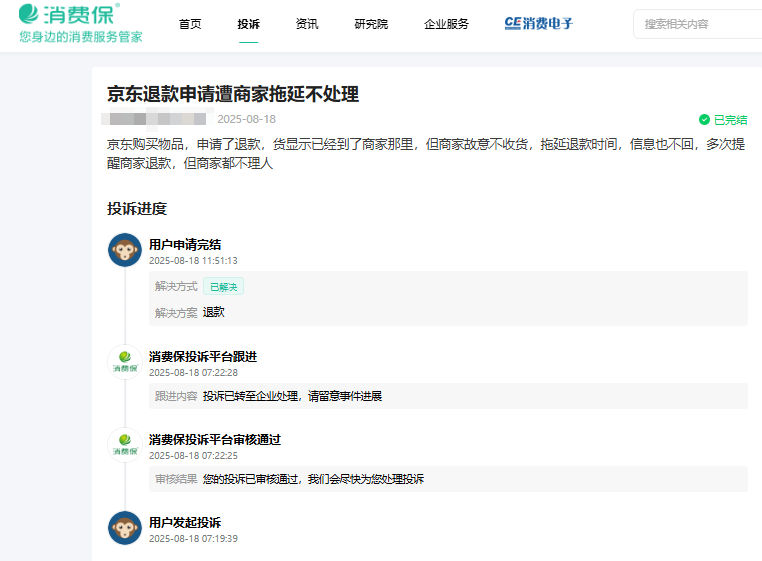Click the CE消费电子 logo link

coord(538,23)
